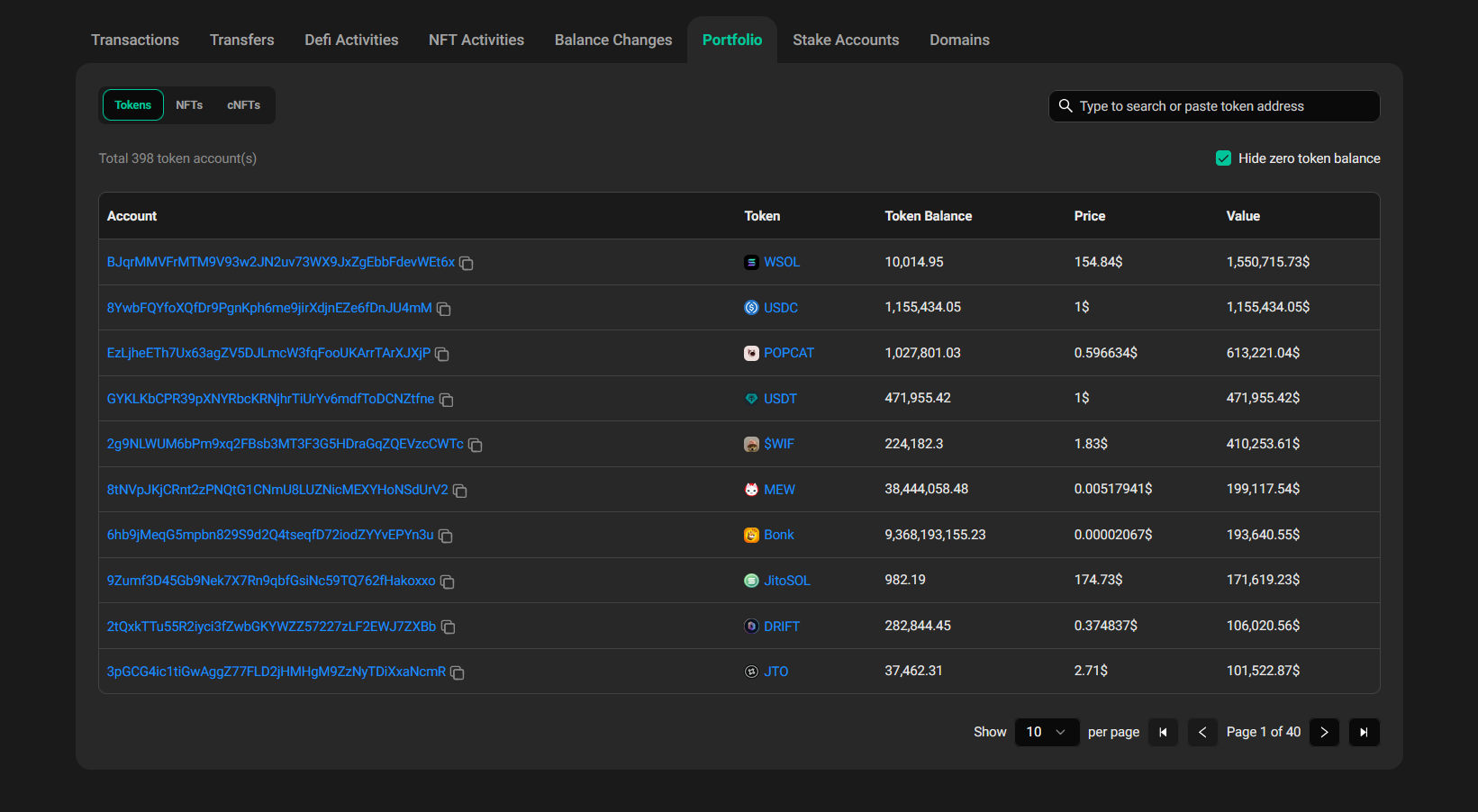1478x812 pixels.
Task: Select the Tokens sub-tab
Action: (x=133, y=105)
